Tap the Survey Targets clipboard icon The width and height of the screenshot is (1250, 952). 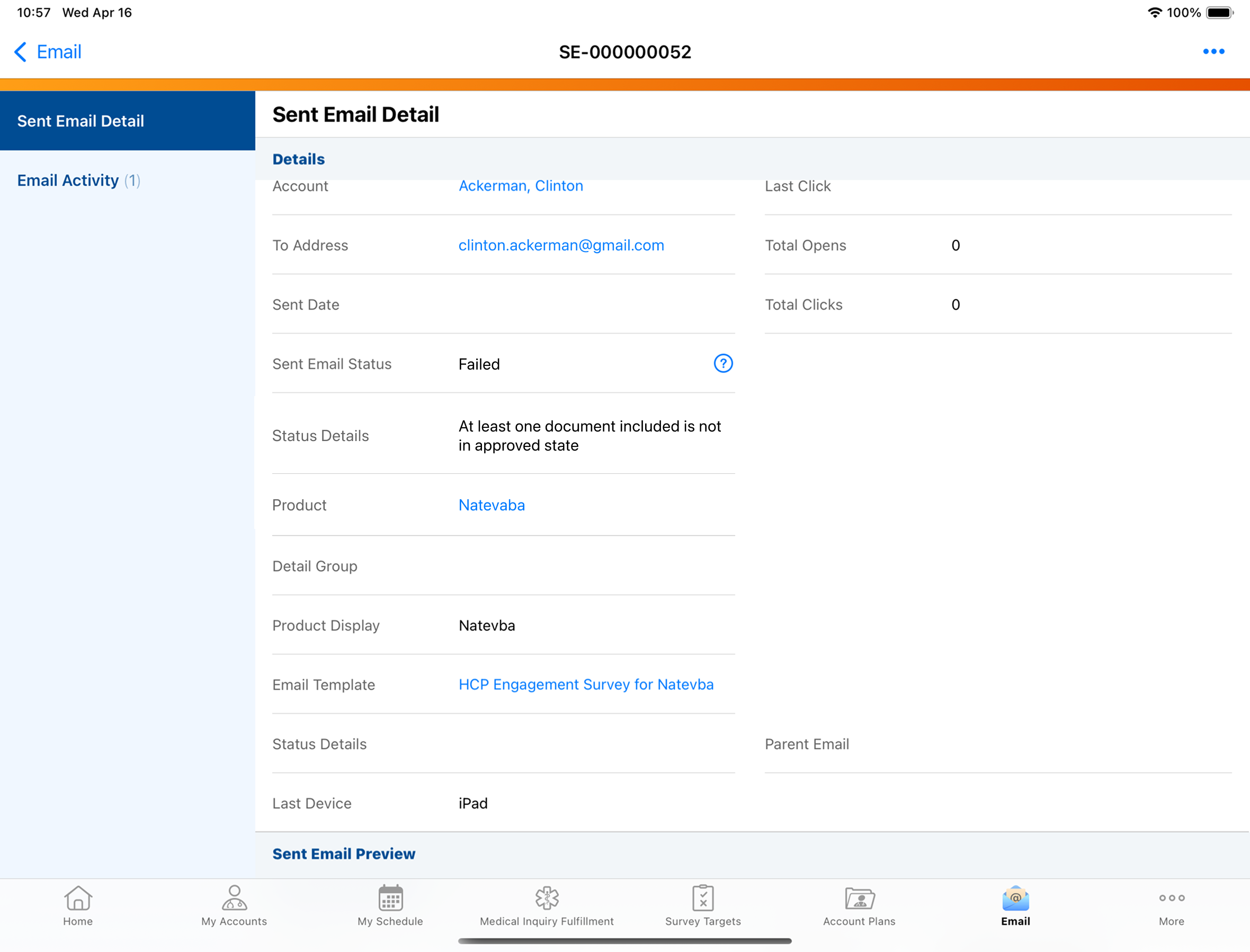click(x=702, y=899)
